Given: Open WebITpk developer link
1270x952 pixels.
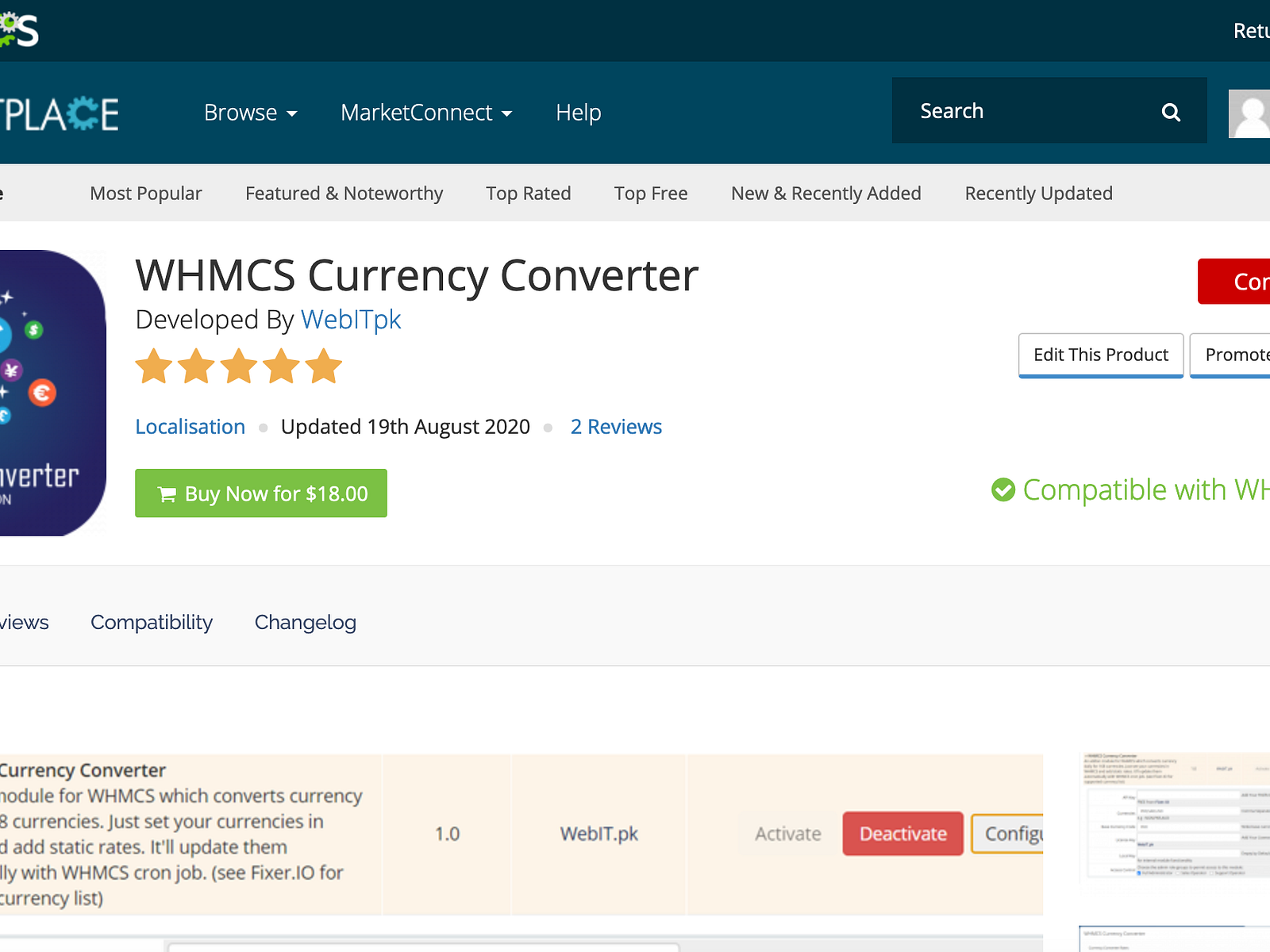Looking at the screenshot, I should pyautogui.click(x=351, y=319).
